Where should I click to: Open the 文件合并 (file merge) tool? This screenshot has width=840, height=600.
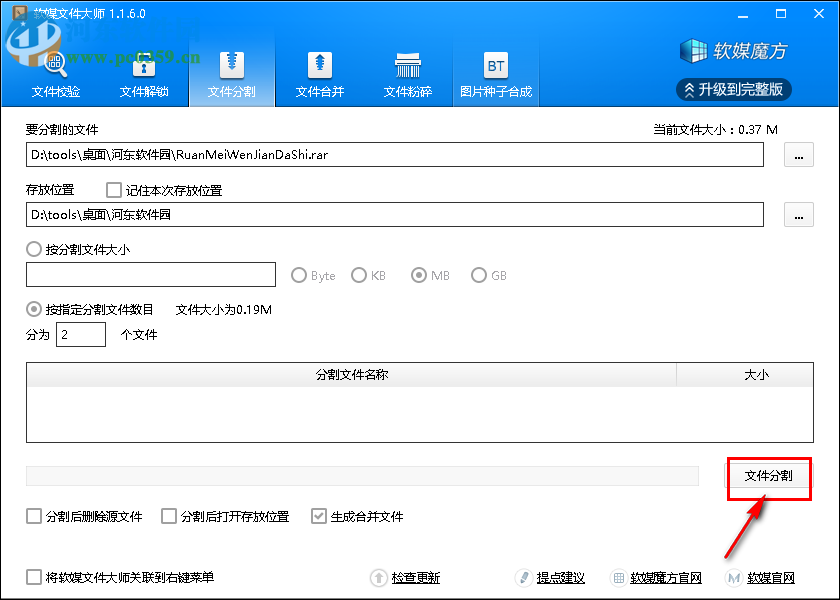(319, 73)
